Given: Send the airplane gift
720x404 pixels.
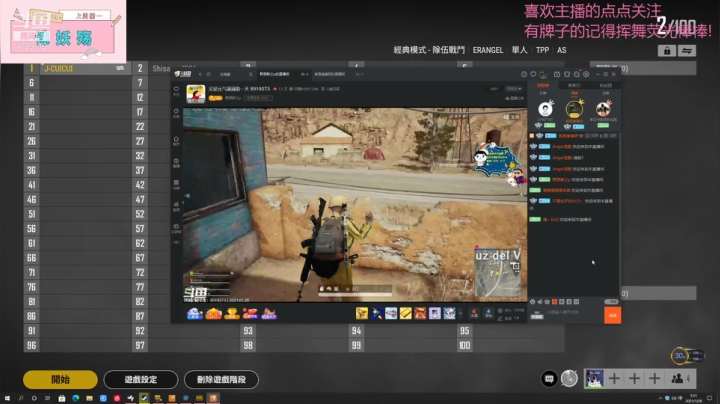Looking at the screenshot, I should pos(391,313).
